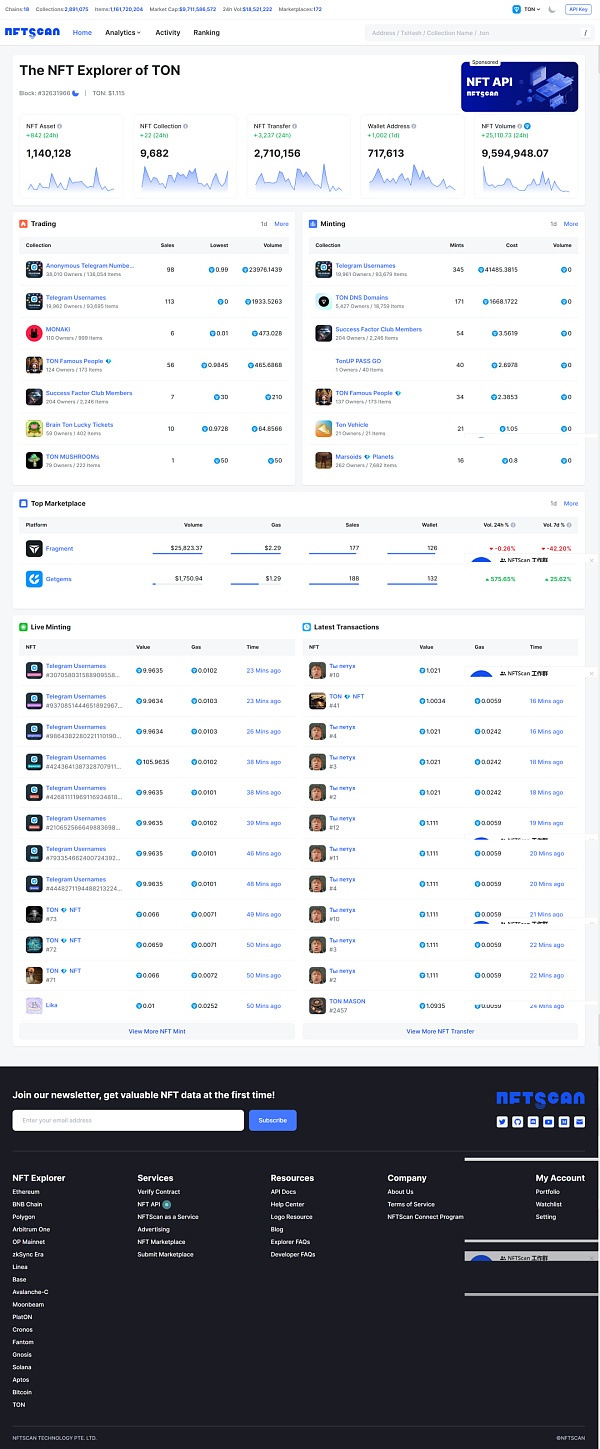Click View More NFT Transfer

coord(440,1031)
